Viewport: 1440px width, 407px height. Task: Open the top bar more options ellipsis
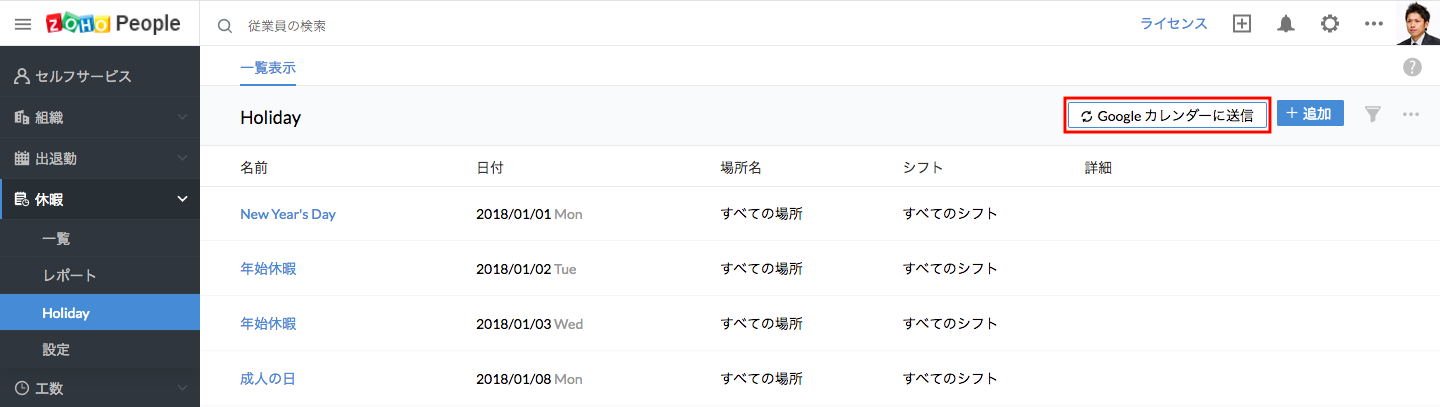pyautogui.click(x=1374, y=24)
